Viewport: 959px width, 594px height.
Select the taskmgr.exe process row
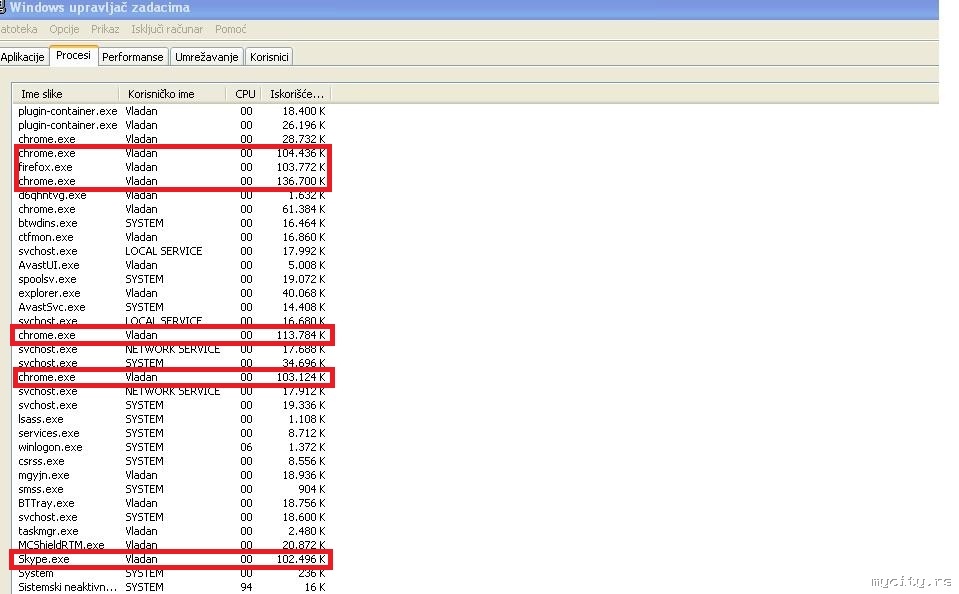[x=171, y=532]
